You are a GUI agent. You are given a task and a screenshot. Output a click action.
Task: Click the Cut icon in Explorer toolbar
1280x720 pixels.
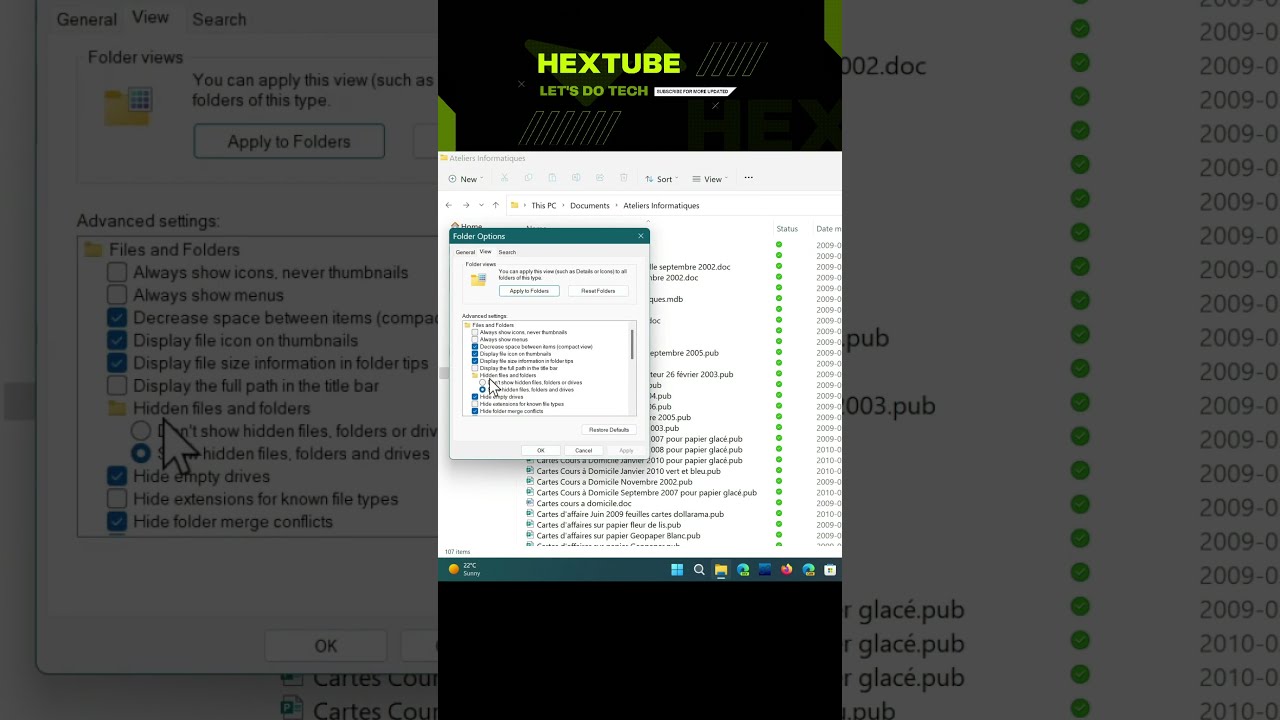click(x=504, y=178)
